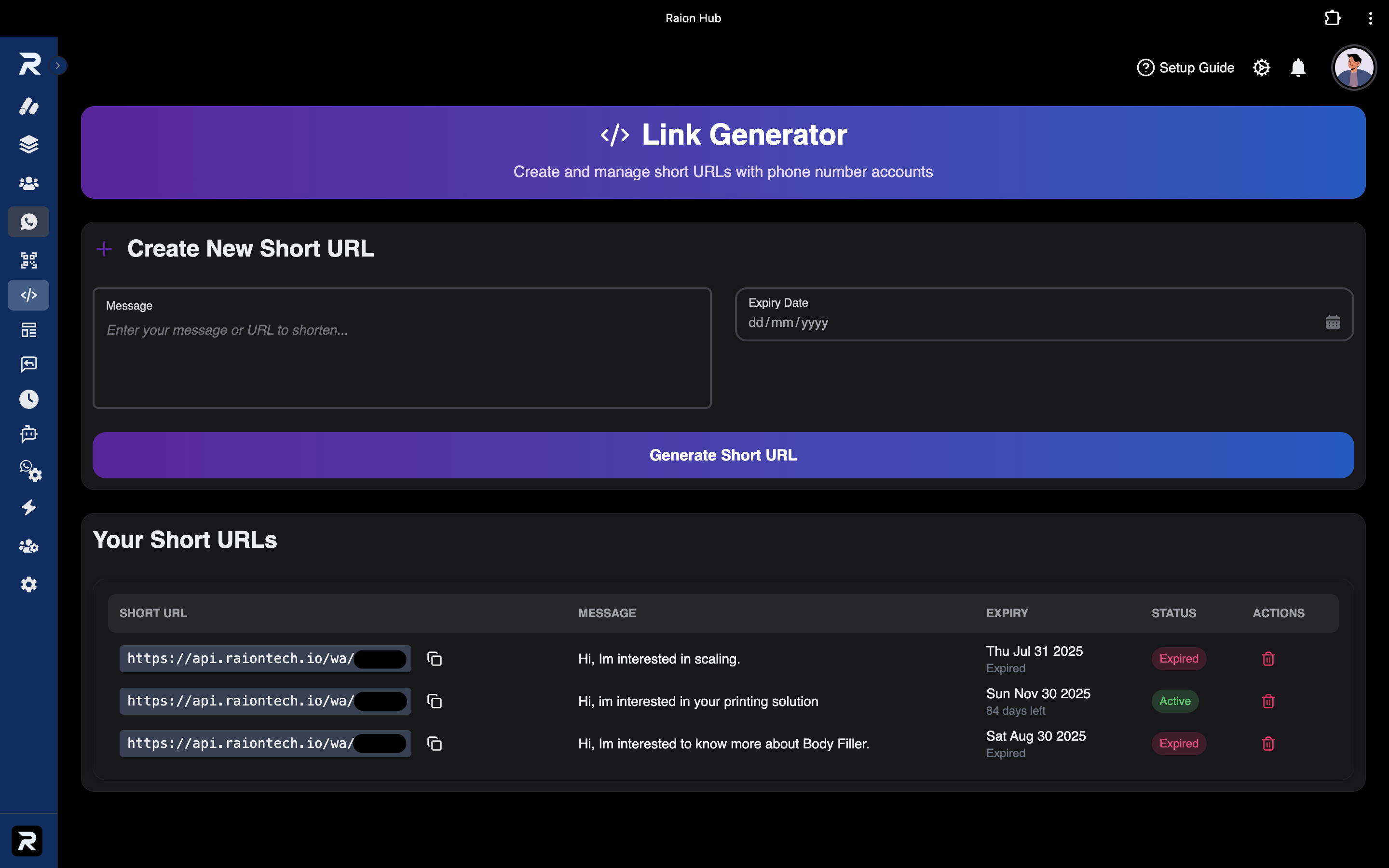Delete the Body Filler short URL
Image resolution: width=1389 pixels, height=868 pixels.
(1268, 744)
